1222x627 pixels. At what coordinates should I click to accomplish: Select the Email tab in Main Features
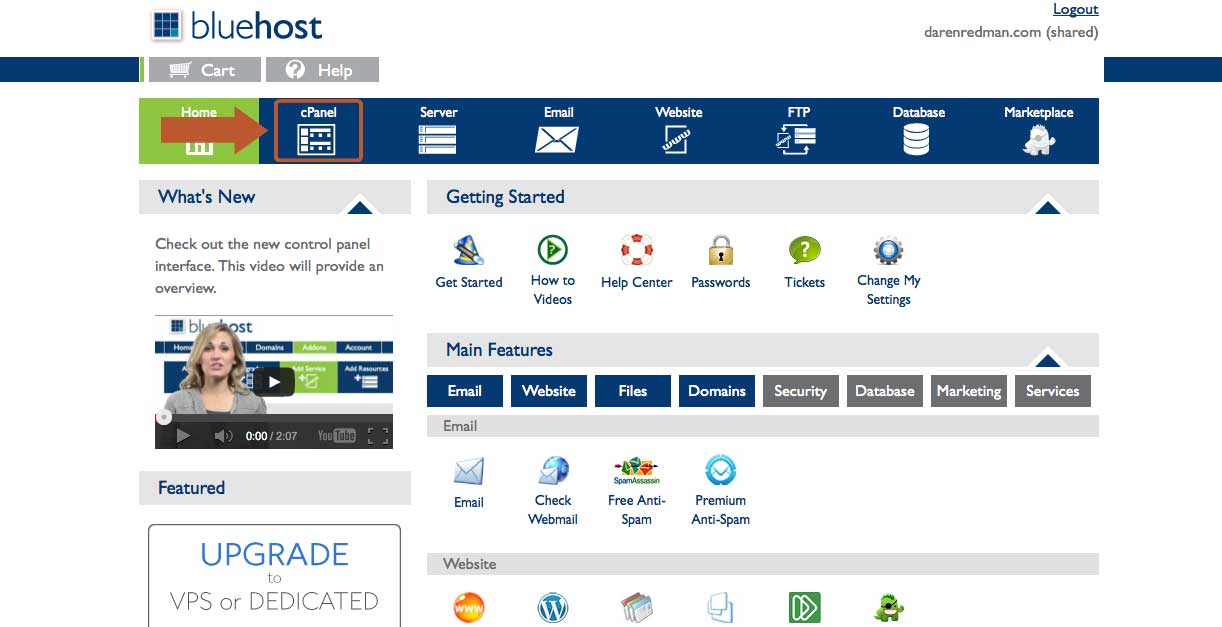pos(465,391)
